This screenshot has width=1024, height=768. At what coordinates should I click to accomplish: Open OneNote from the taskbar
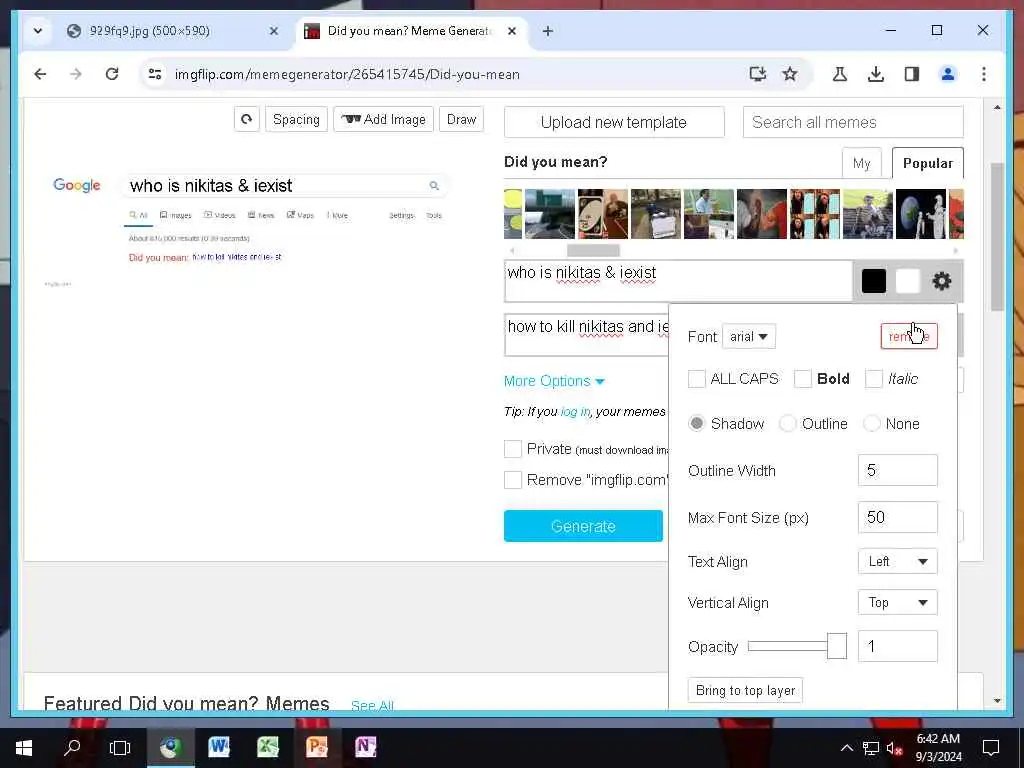coord(366,747)
